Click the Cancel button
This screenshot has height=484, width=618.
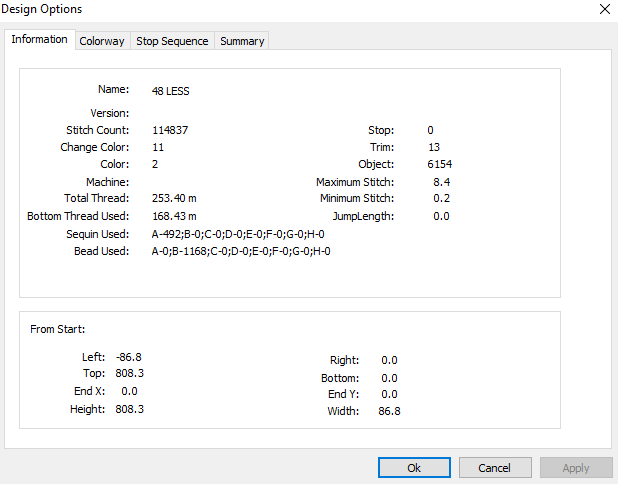[495, 468]
